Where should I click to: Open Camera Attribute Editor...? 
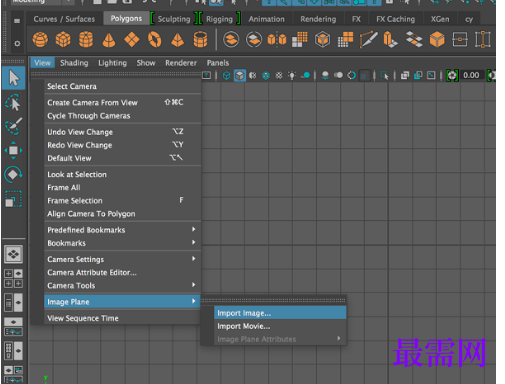point(122,272)
